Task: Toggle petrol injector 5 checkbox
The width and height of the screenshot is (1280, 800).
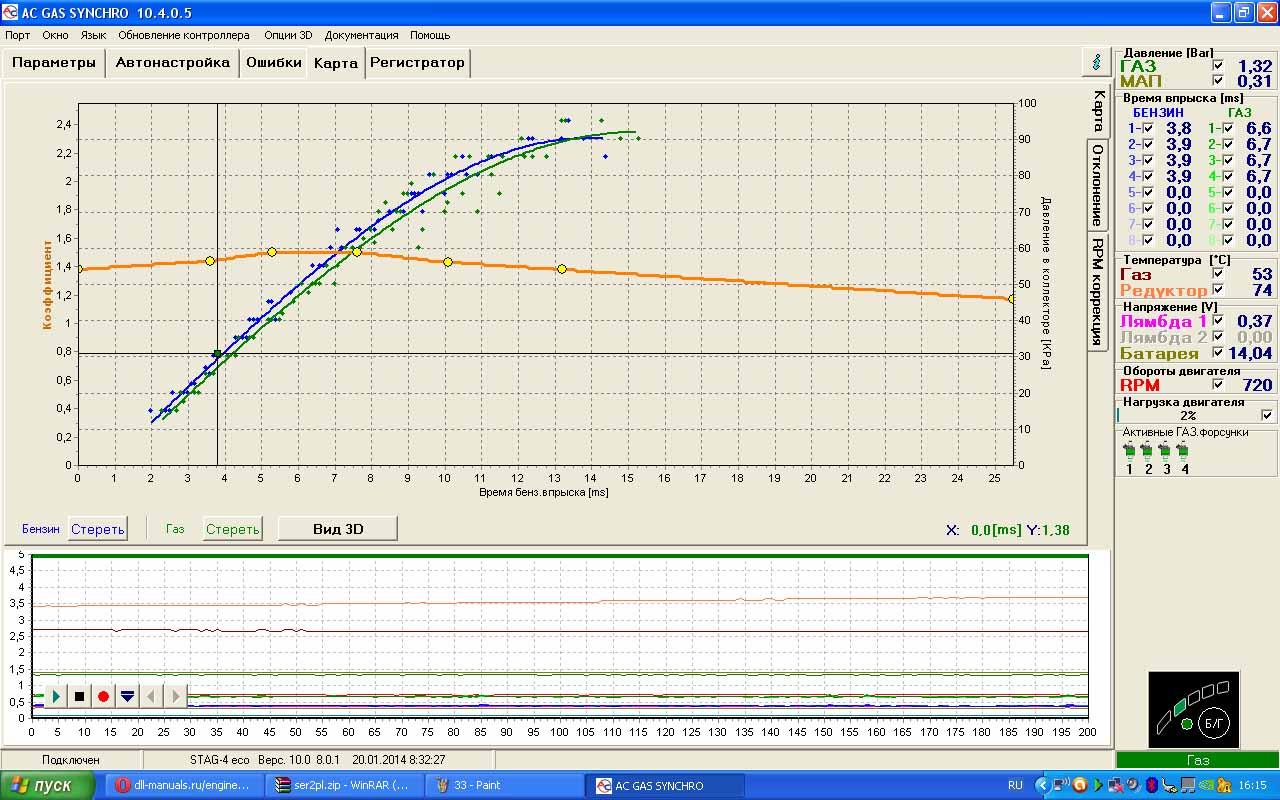Action: (1148, 192)
